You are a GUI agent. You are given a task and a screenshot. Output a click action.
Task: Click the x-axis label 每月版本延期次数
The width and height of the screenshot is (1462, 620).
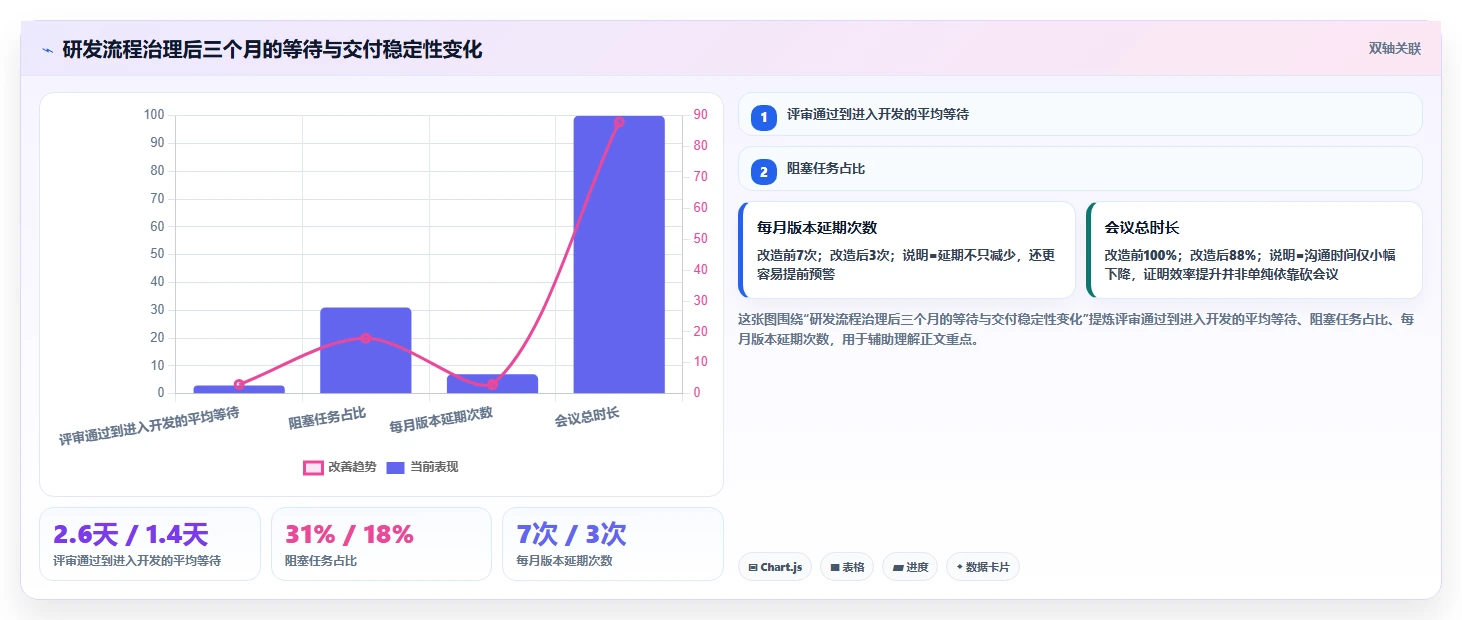pos(441,420)
